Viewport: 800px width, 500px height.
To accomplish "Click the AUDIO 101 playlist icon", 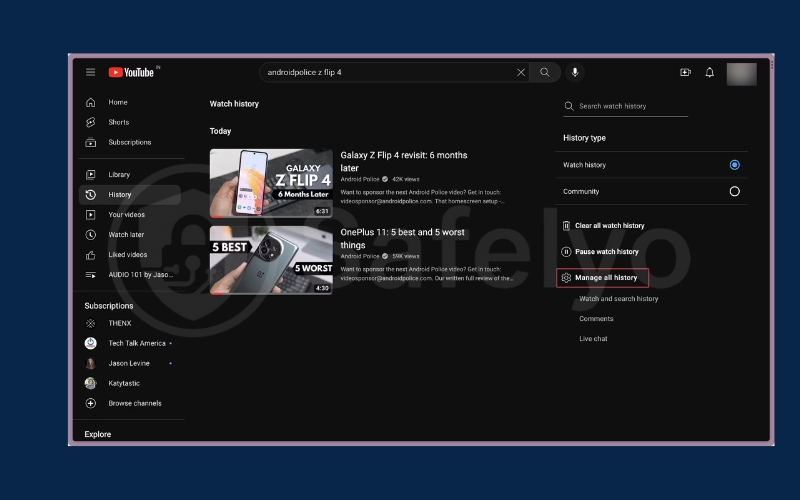I will (x=90, y=274).
